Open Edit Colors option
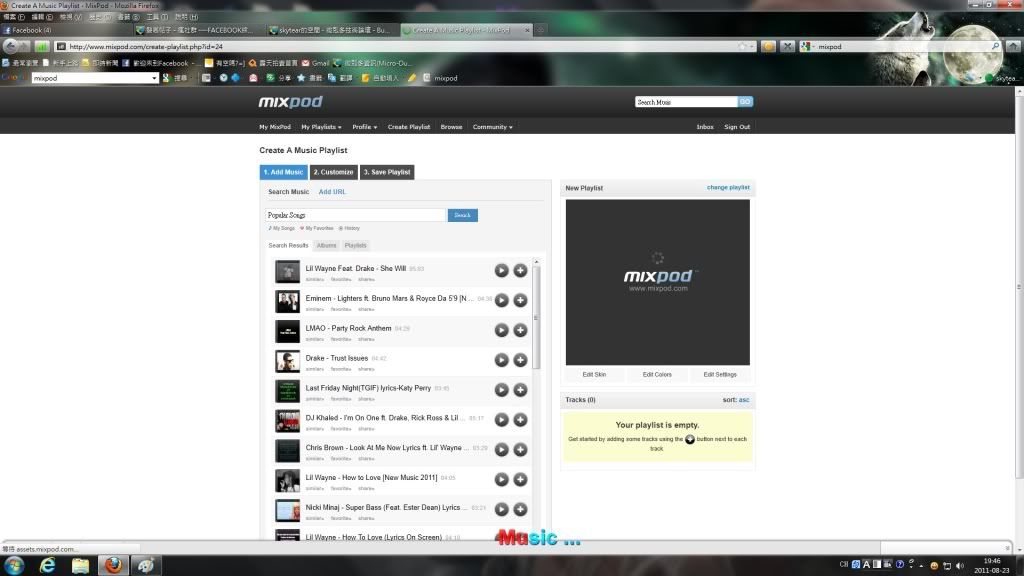This screenshot has height=576, width=1024. [657, 375]
